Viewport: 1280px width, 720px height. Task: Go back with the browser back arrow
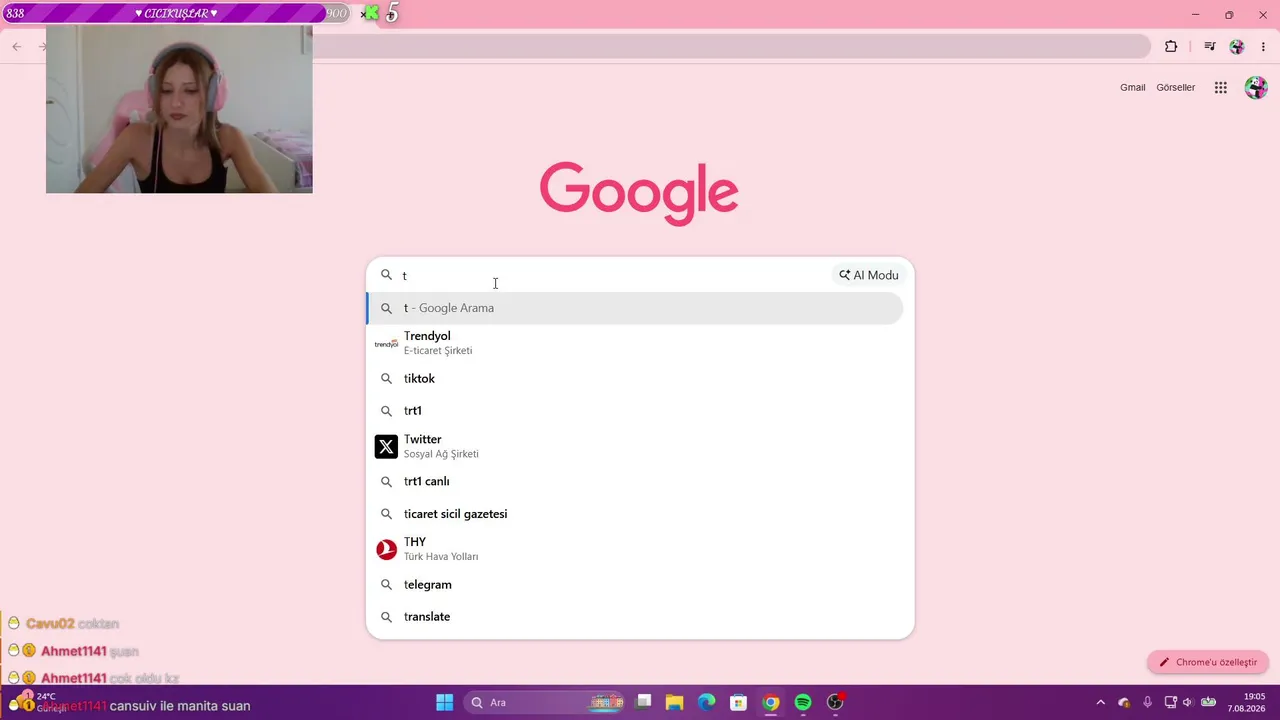coord(17,46)
